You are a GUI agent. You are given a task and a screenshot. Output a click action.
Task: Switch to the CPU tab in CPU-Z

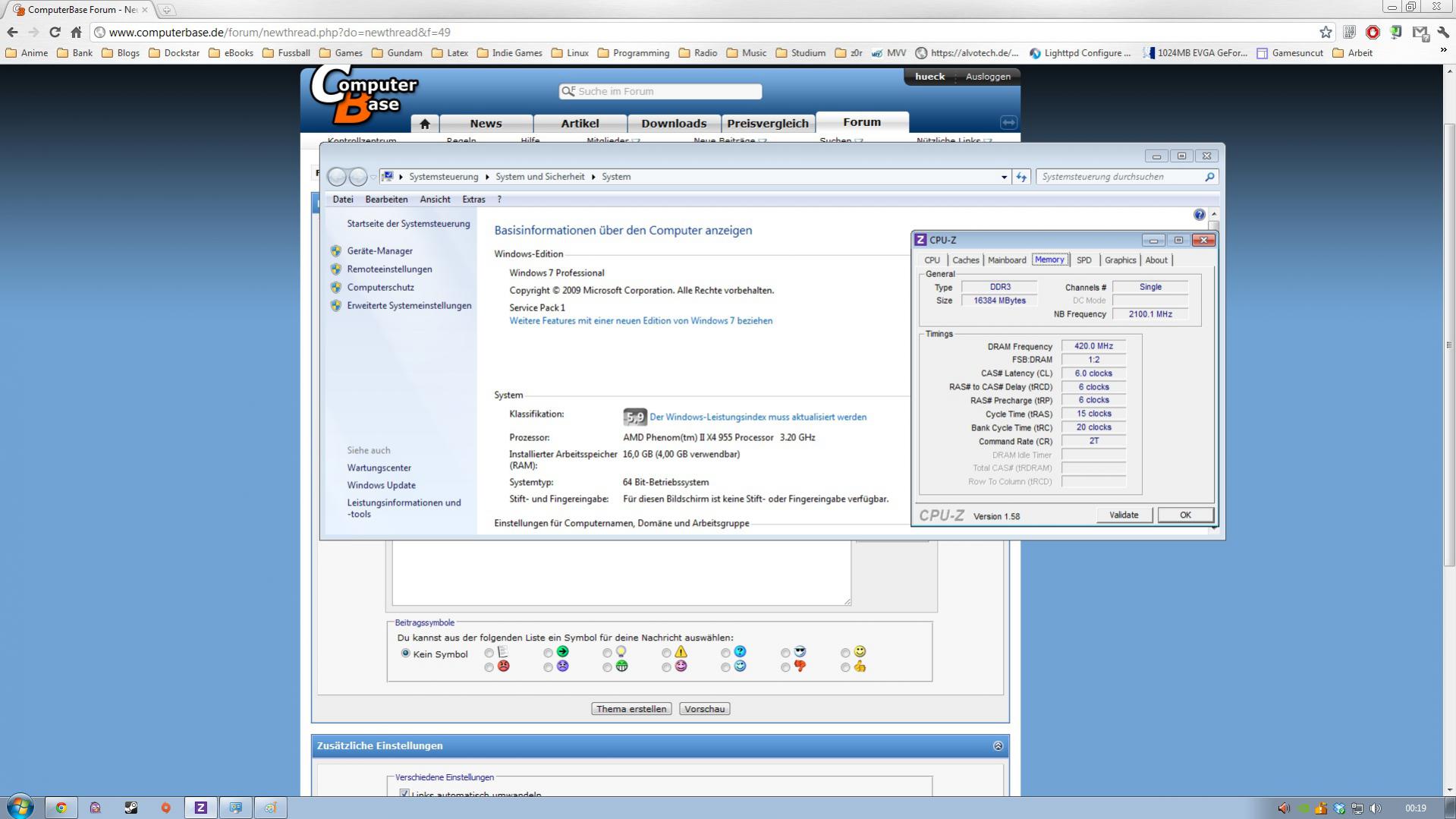932,260
